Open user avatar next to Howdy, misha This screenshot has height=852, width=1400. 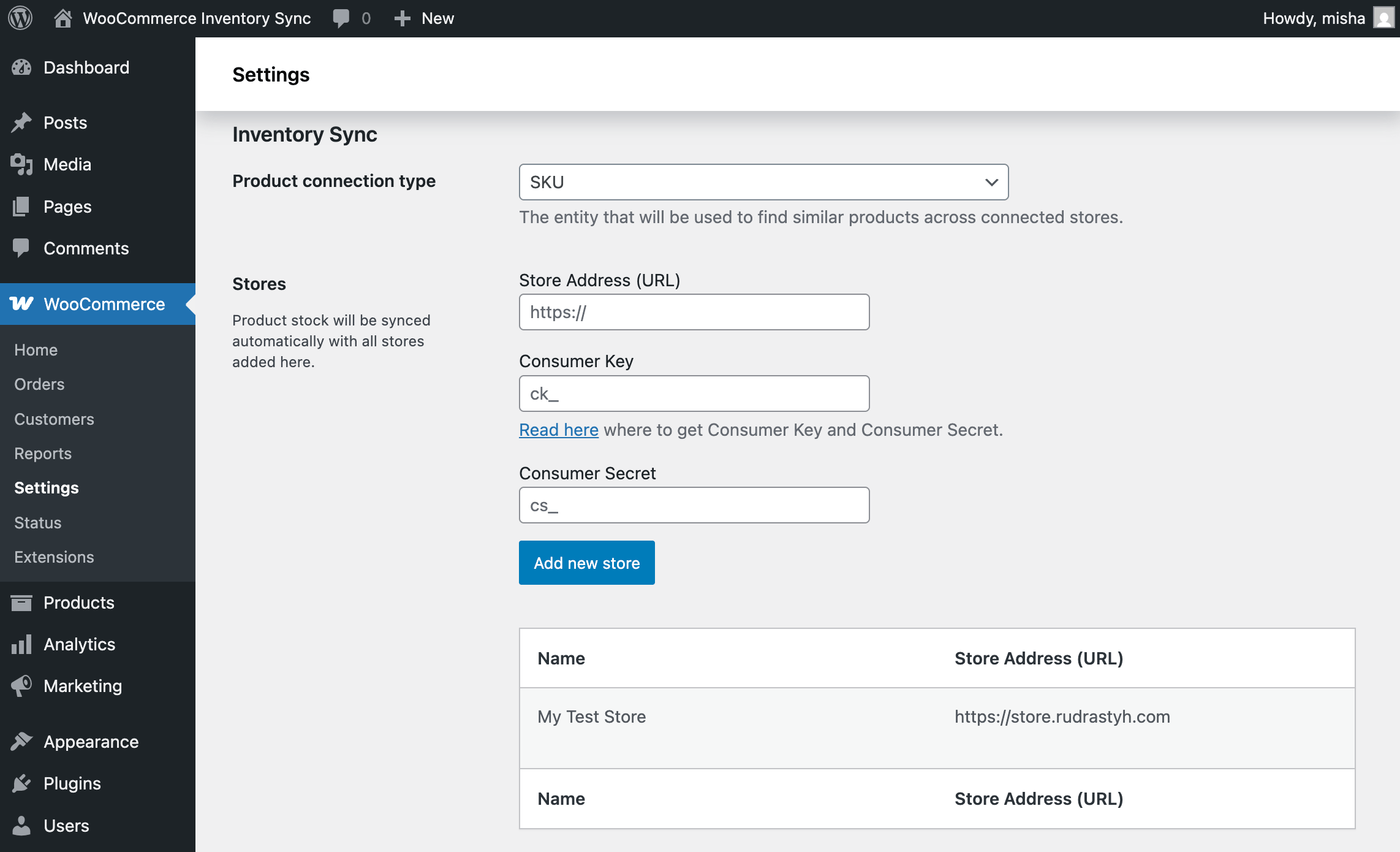click(x=1383, y=18)
